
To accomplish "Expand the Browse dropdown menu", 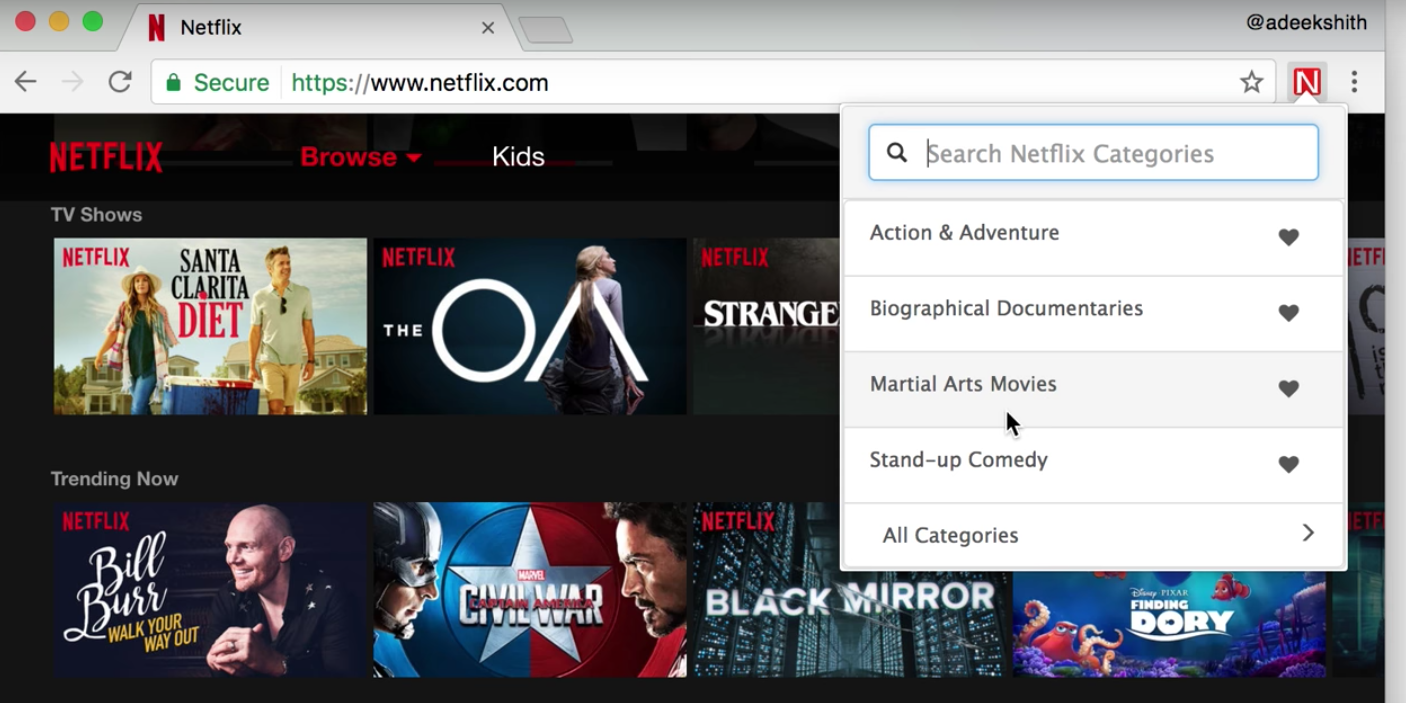I will click(361, 157).
